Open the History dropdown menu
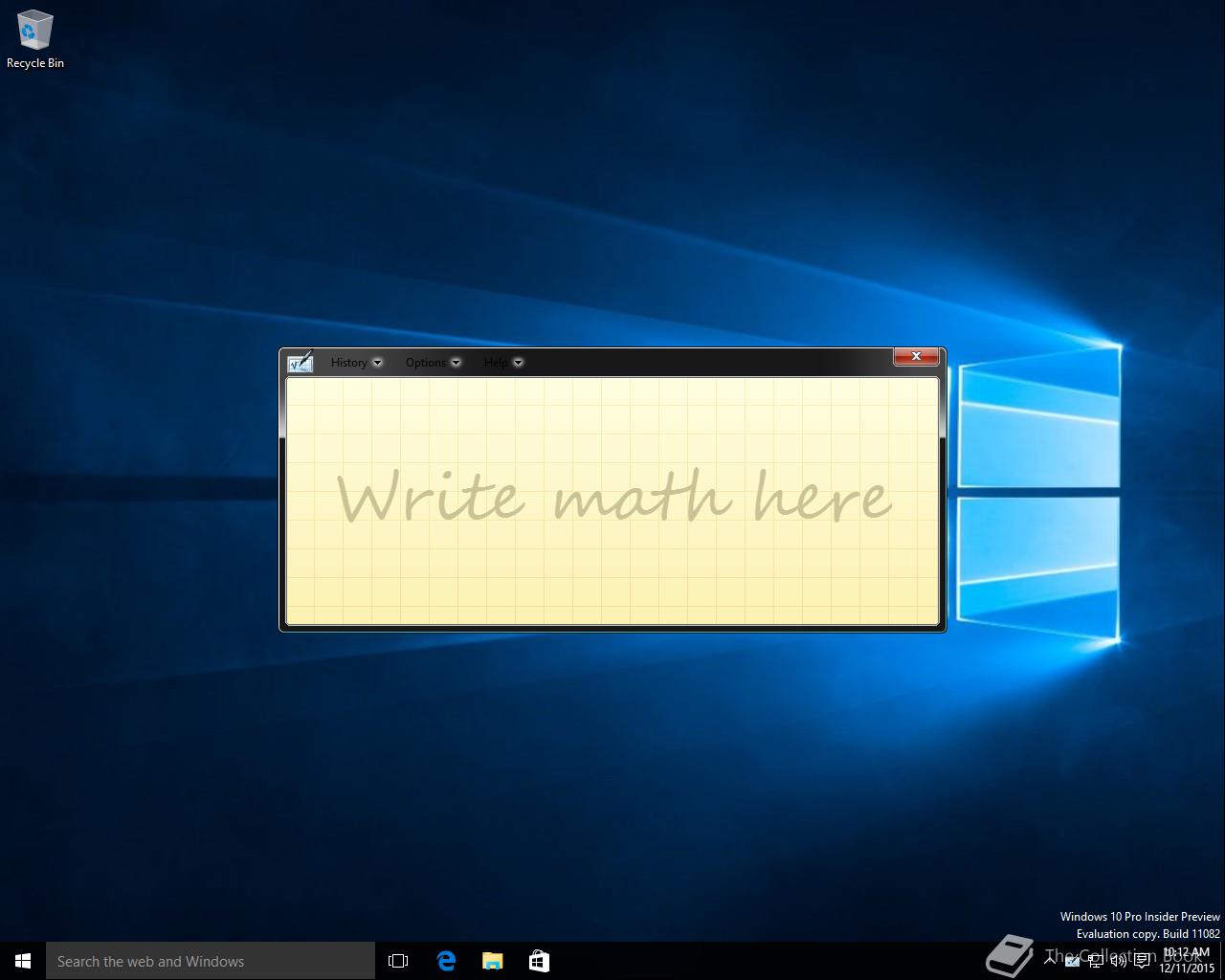This screenshot has width=1225, height=980. coord(356,363)
